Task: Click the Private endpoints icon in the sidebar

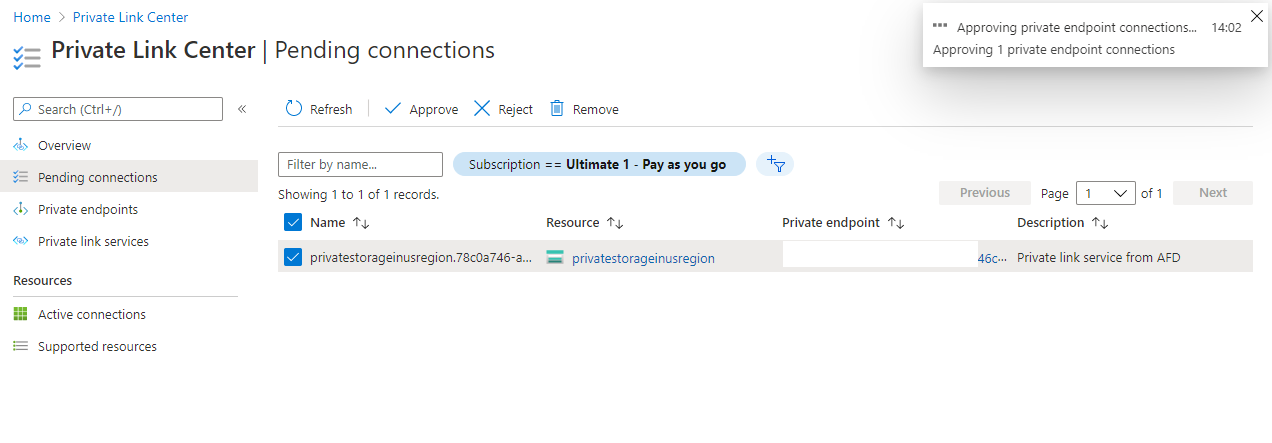Action: tap(21, 209)
